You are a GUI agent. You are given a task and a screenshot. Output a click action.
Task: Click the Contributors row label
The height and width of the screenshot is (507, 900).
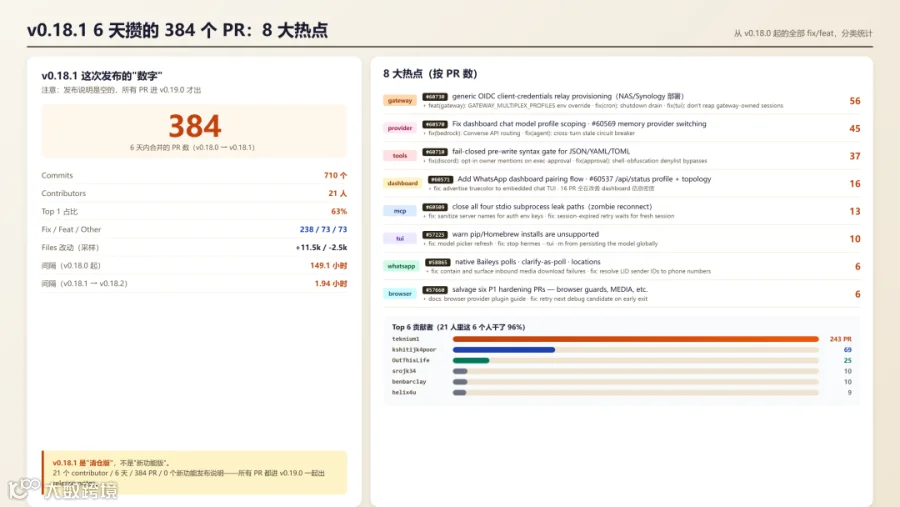point(63,193)
